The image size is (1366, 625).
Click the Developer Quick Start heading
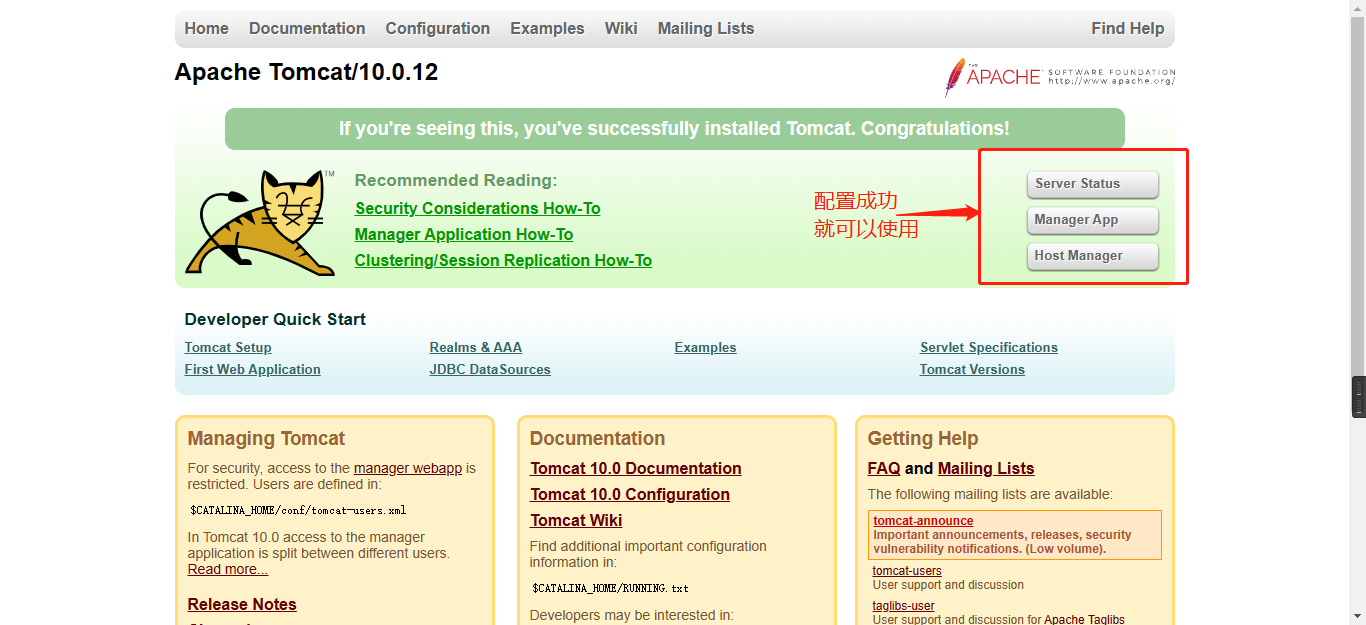click(275, 320)
